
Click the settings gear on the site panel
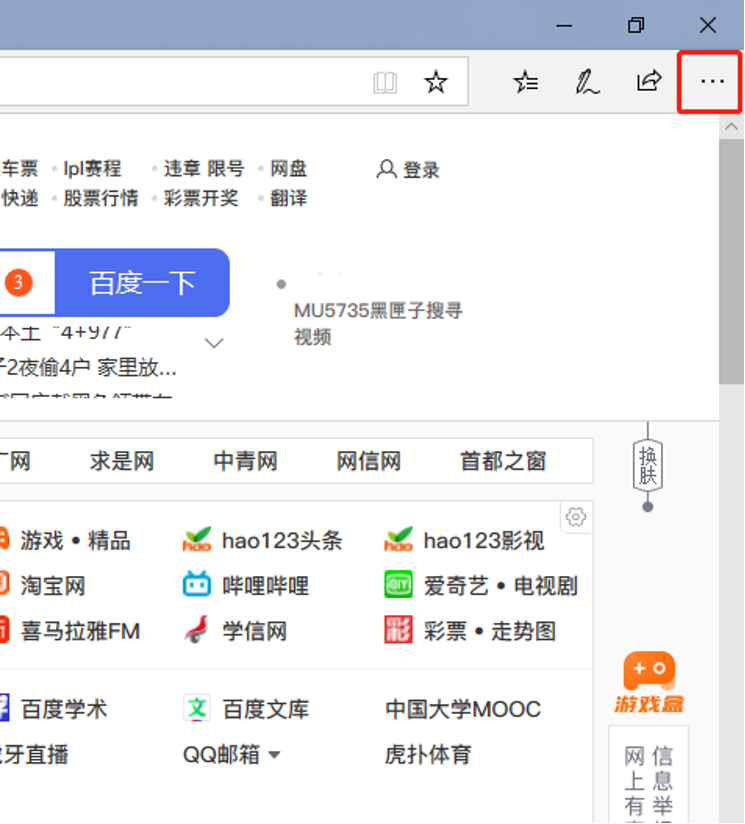pyautogui.click(x=575, y=517)
